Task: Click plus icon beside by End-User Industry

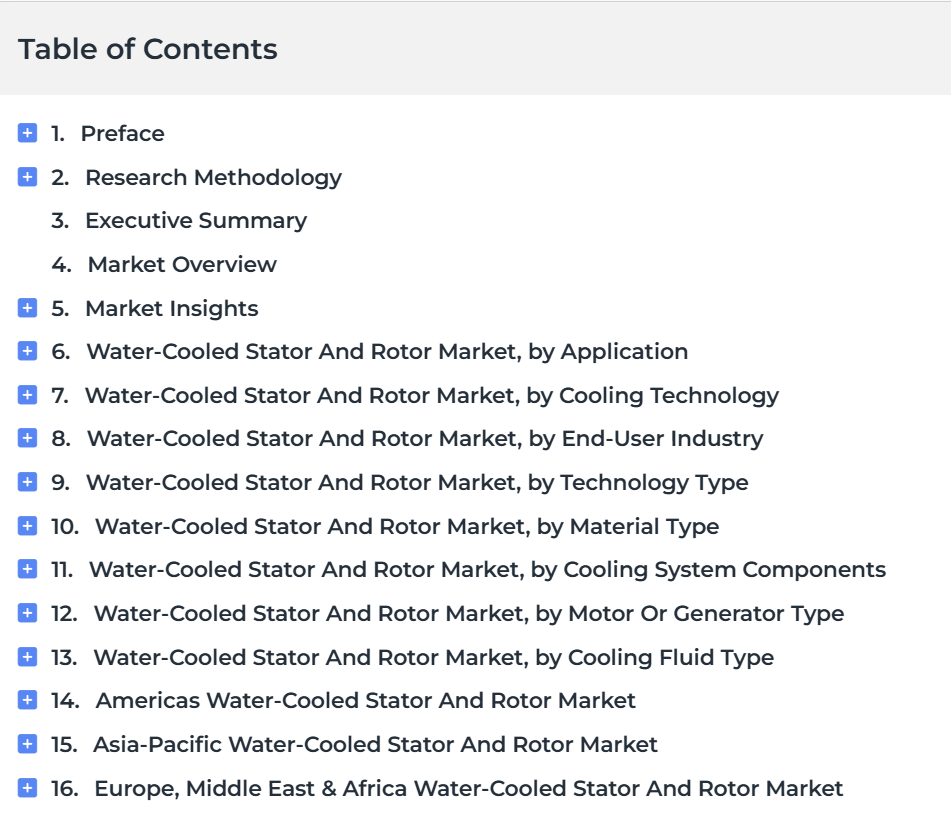Action: (27, 438)
